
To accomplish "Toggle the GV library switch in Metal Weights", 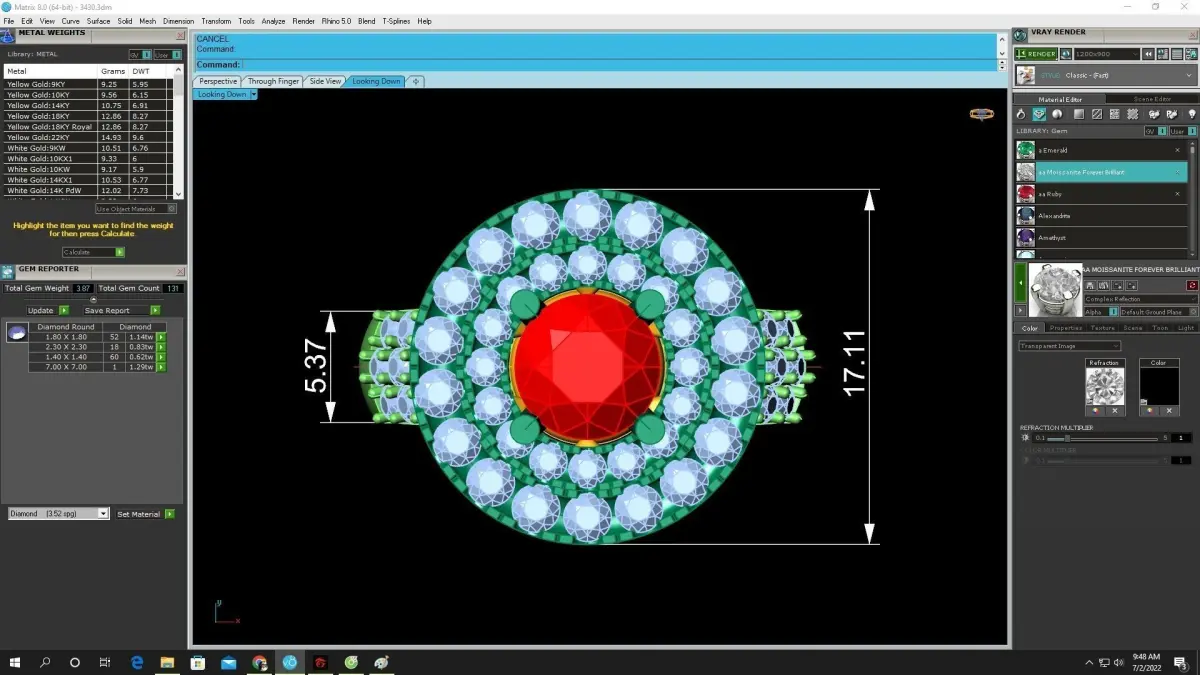I will point(140,55).
